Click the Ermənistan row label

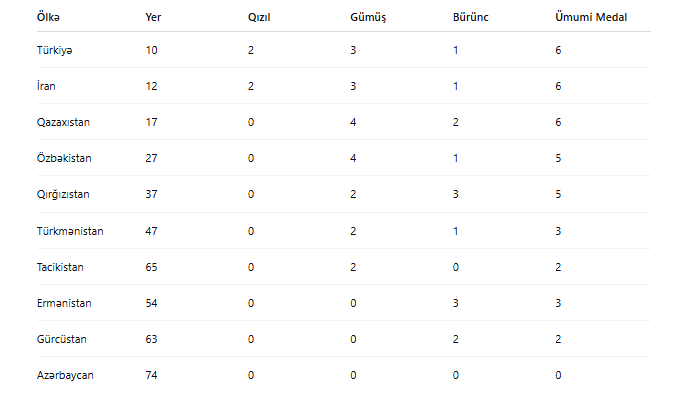[64, 303]
